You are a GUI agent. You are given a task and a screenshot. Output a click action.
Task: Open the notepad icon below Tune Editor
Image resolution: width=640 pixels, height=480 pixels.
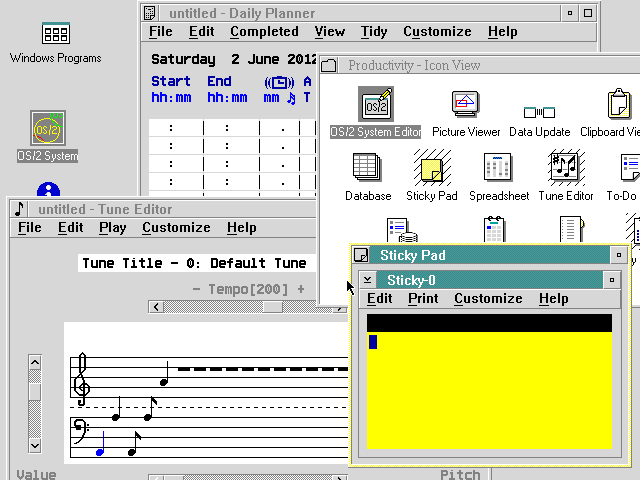coord(572,229)
